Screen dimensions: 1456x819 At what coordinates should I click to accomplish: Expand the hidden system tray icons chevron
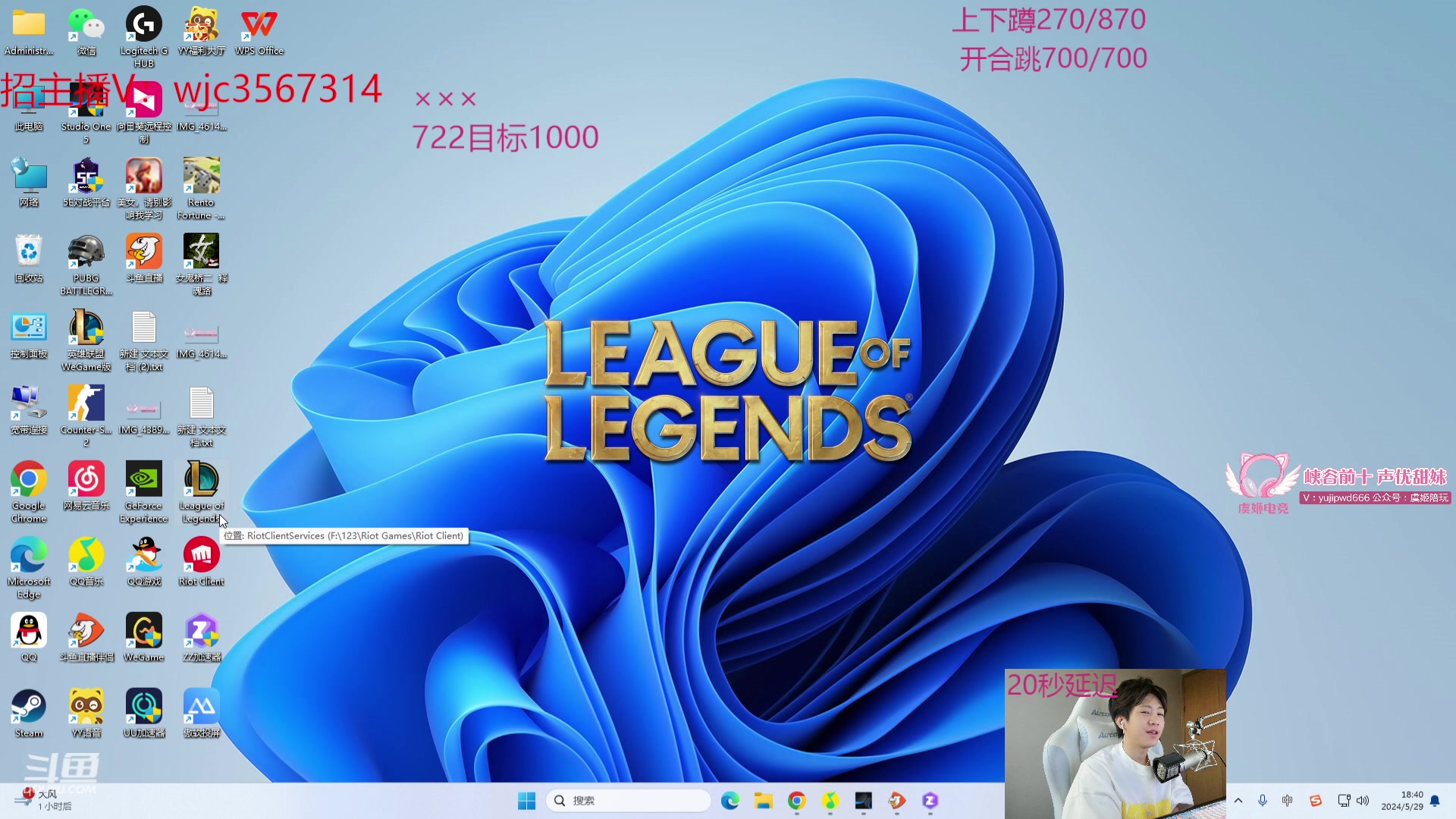coord(1238,801)
